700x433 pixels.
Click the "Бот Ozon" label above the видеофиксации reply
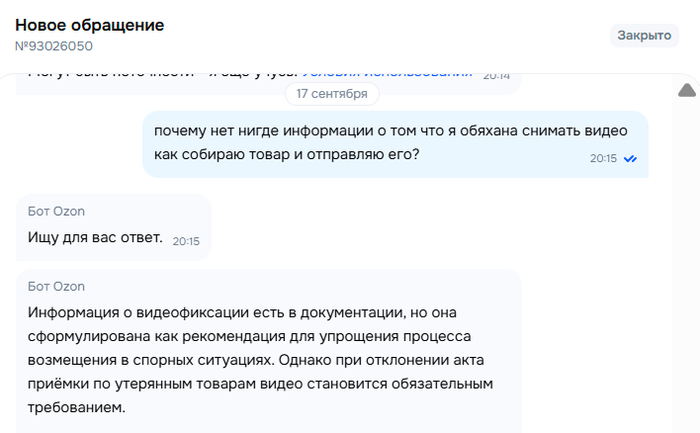point(56,286)
